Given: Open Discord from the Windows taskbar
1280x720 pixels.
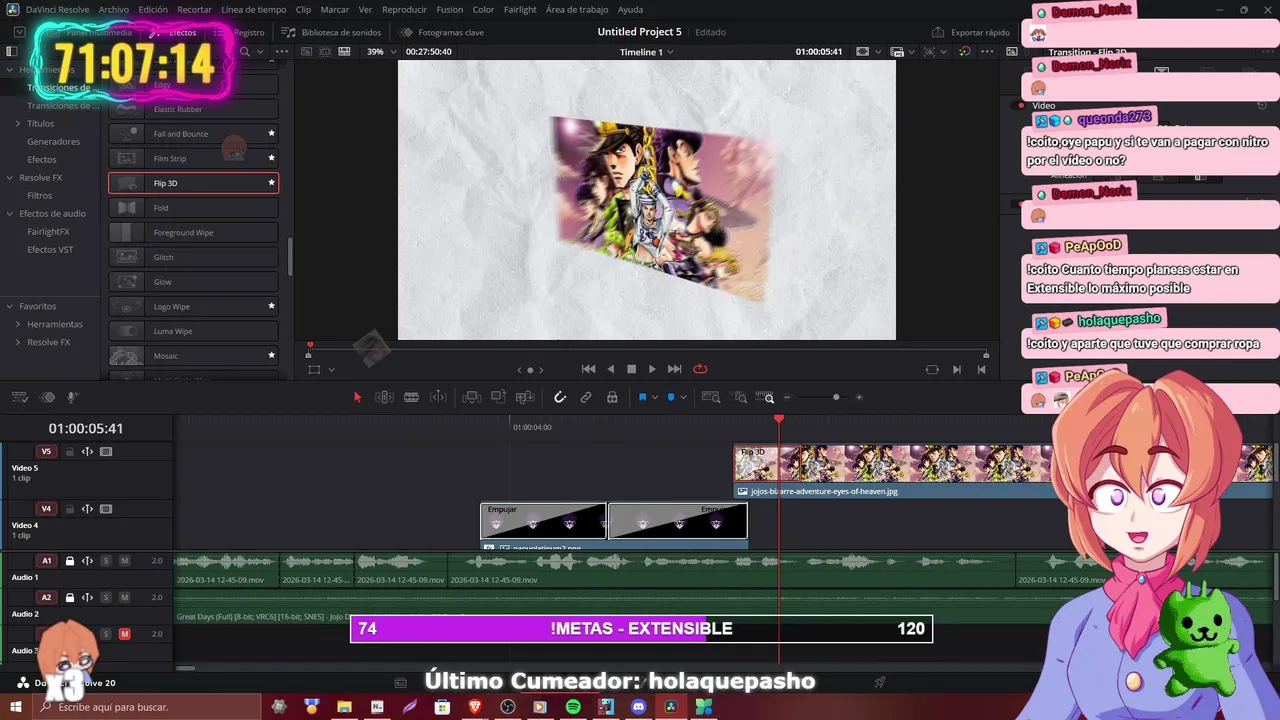Looking at the screenshot, I should (638, 707).
